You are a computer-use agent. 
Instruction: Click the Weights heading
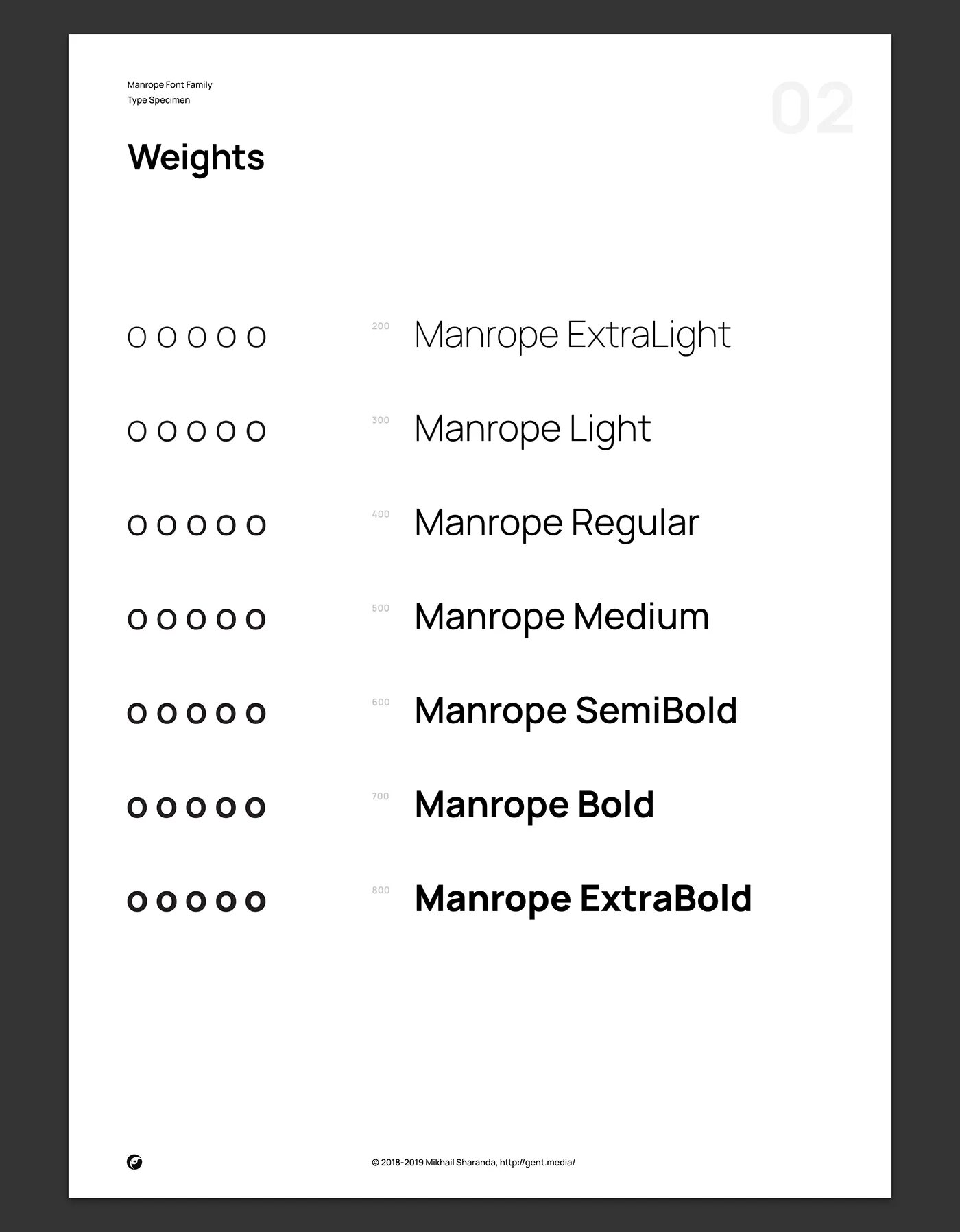pyautogui.click(x=196, y=158)
